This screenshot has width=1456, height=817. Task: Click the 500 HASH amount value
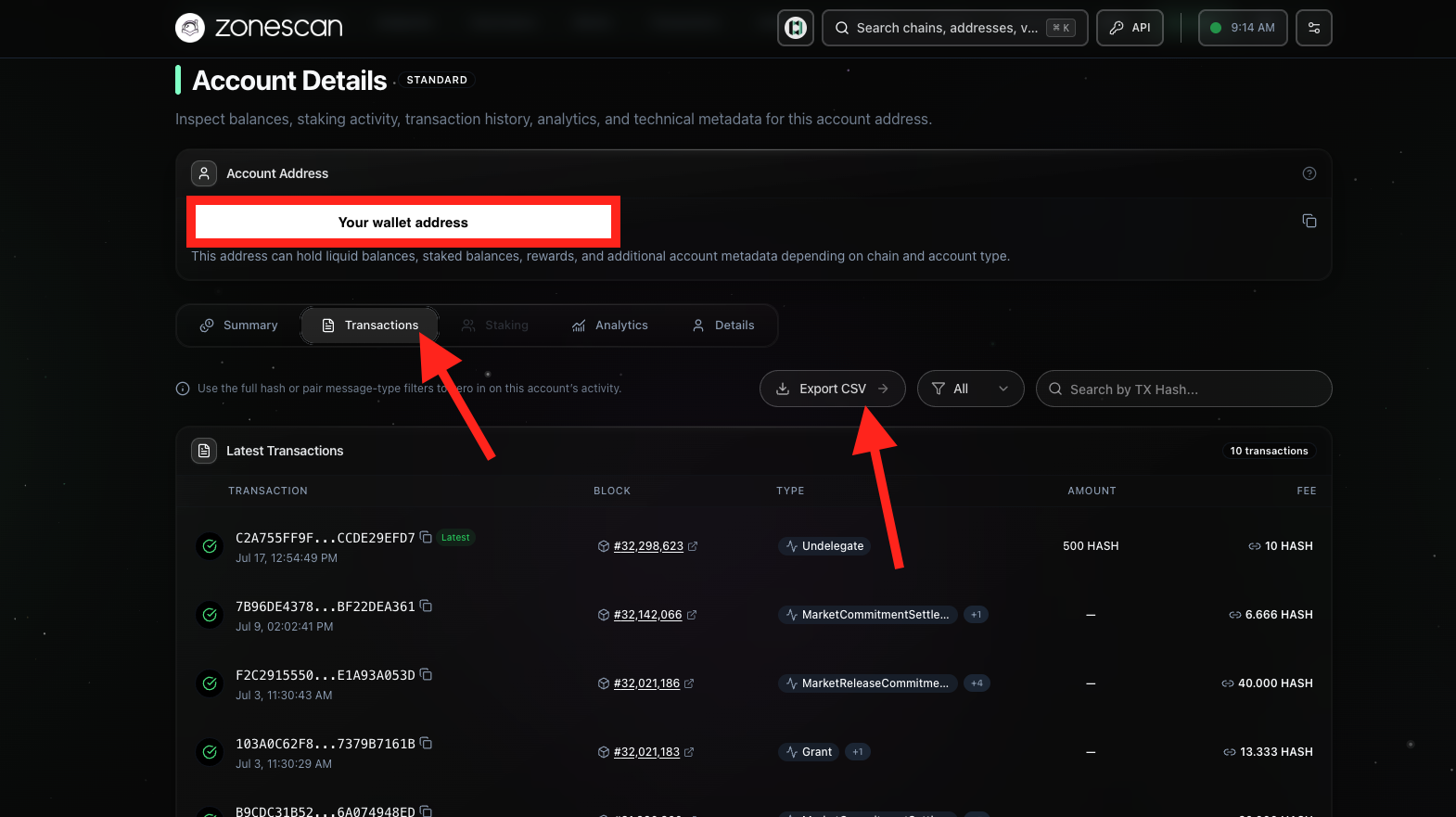[x=1091, y=546]
